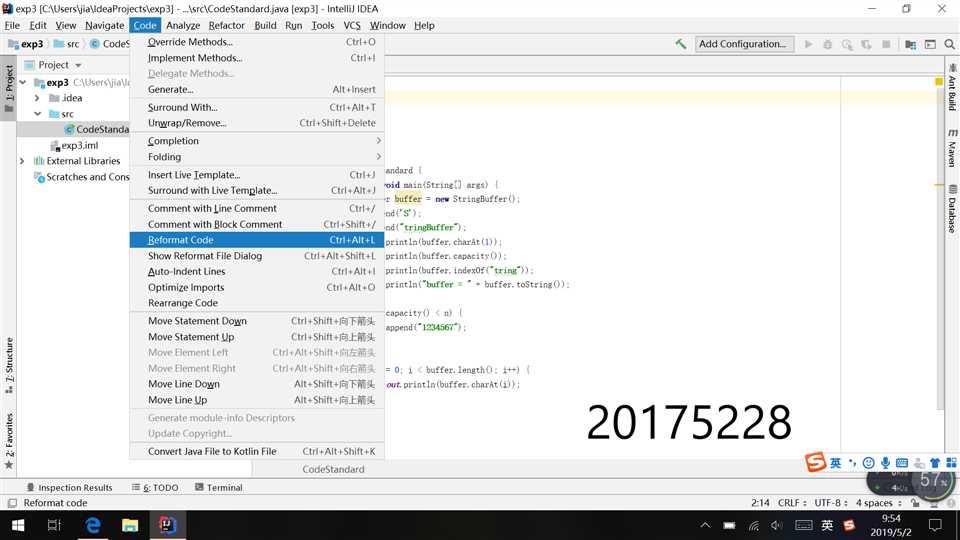Open the Analyze menu in menu bar
Image resolution: width=960 pixels, height=540 pixels.
[183, 25]
